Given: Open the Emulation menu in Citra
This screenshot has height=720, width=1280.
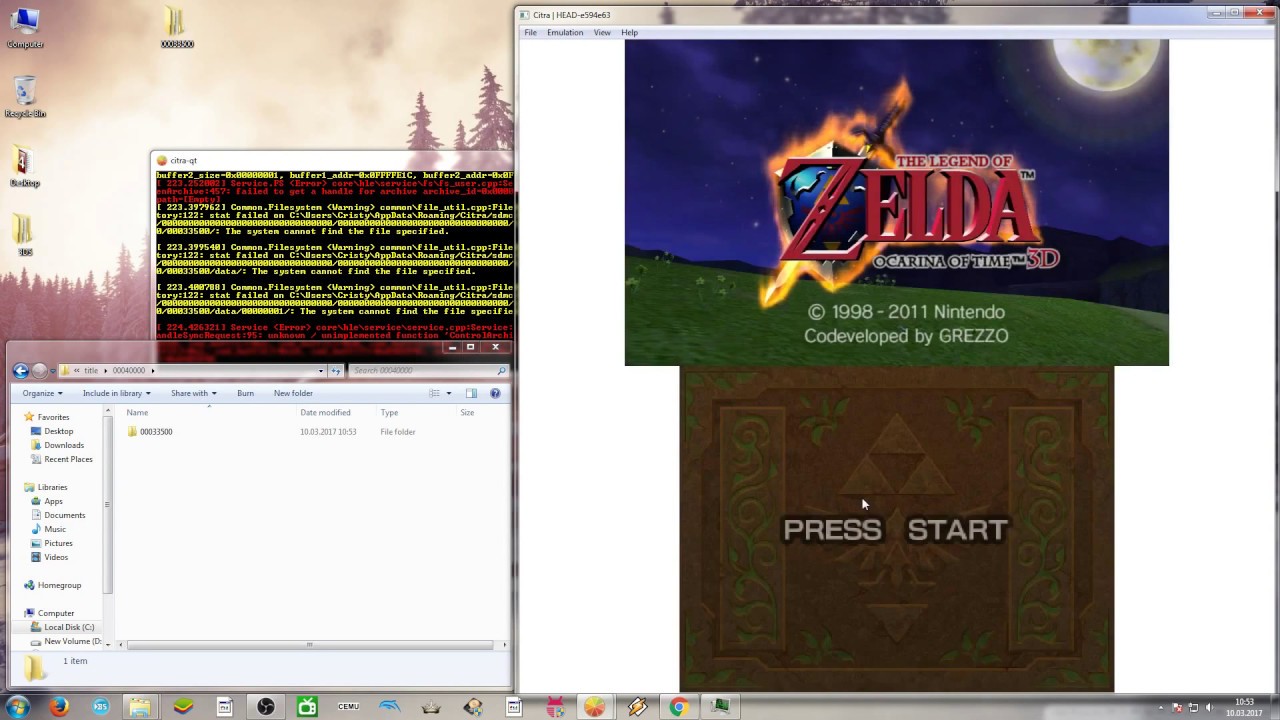Looking at the screenshot, I should 565,33.
